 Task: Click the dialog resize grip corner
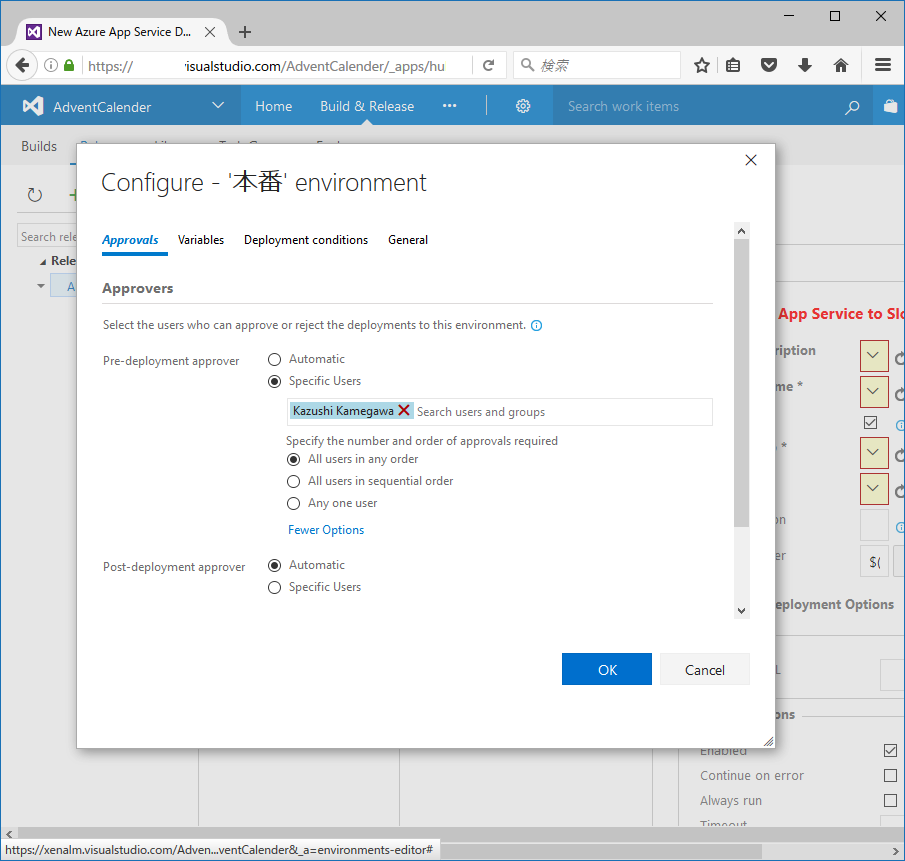point(768,741)
